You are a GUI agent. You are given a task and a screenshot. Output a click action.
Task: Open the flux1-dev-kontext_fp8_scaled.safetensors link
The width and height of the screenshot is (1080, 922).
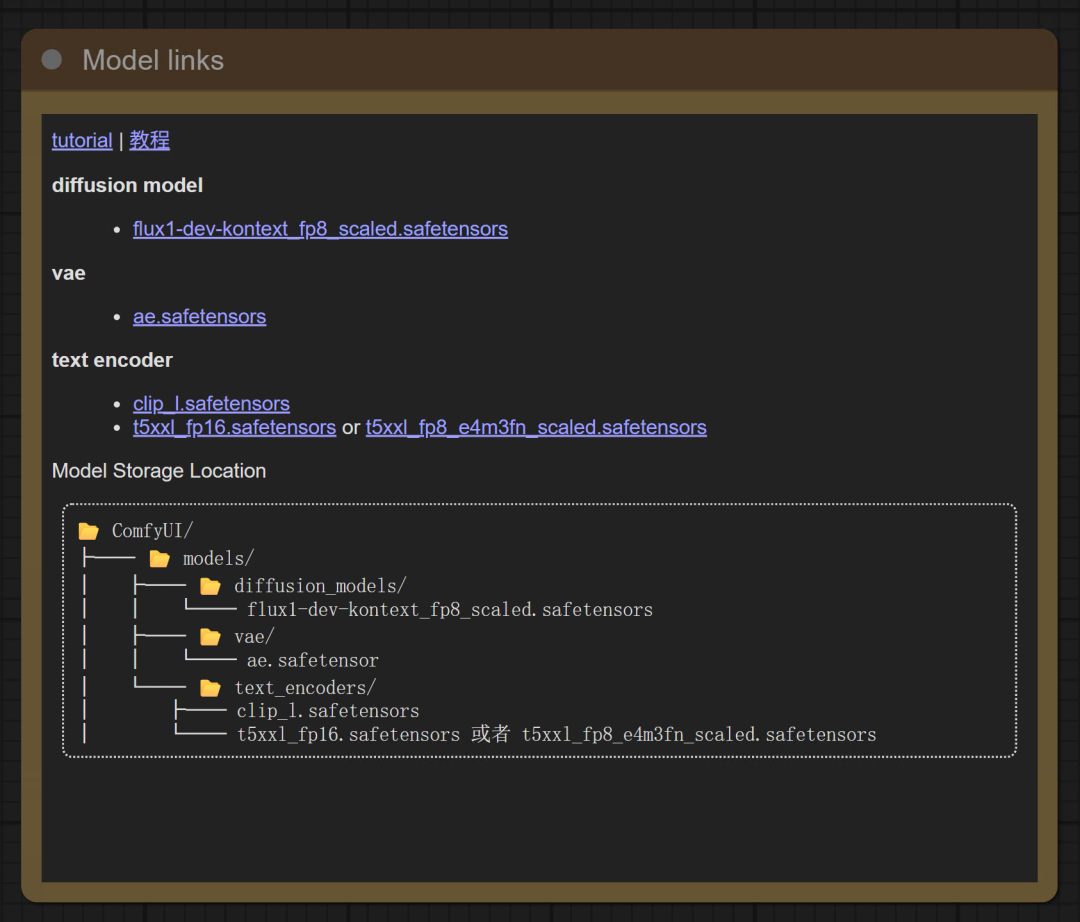tap(320, 229)
